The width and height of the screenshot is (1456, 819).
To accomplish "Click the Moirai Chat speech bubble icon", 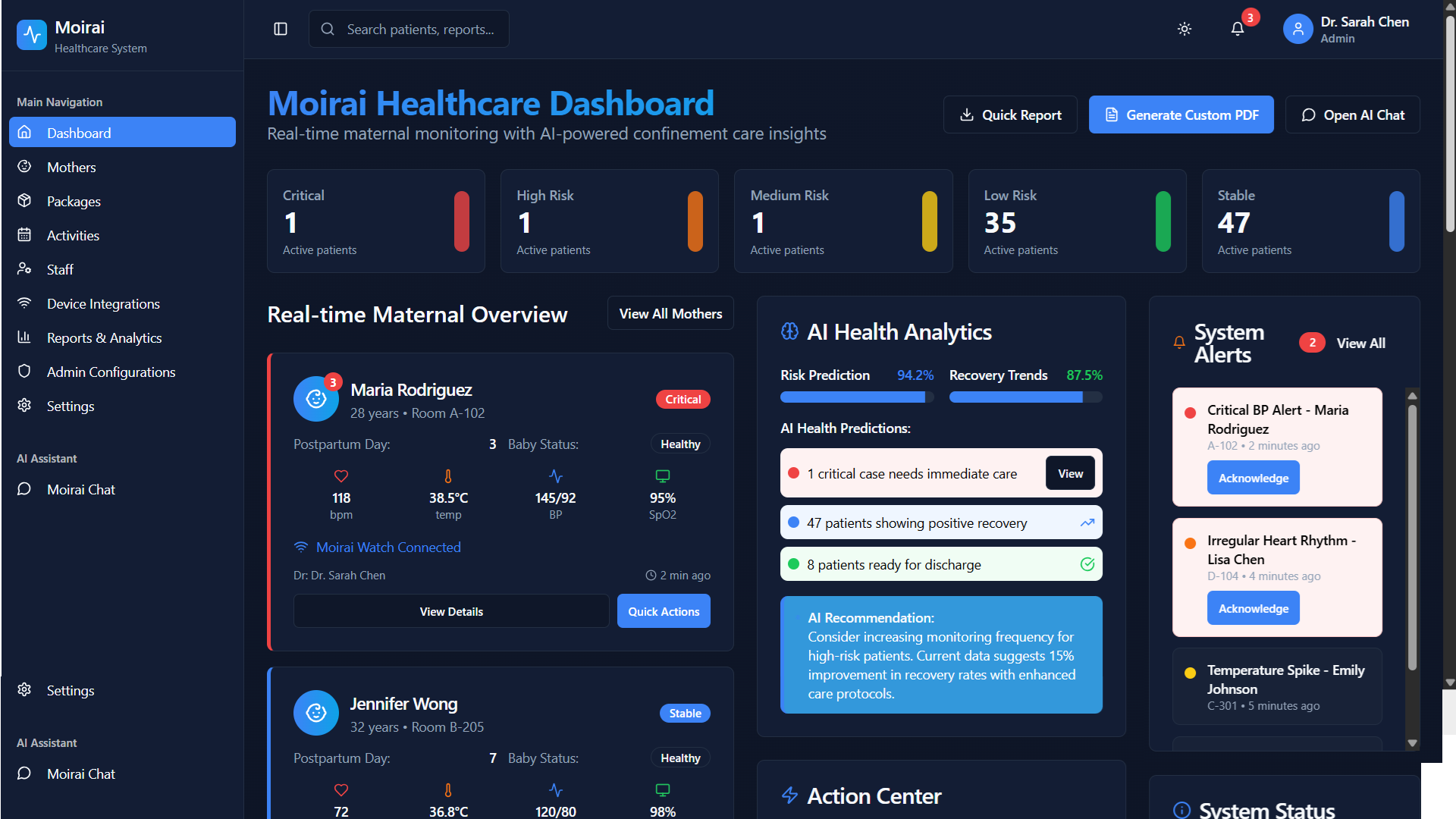I will click(x=25, y=489).
